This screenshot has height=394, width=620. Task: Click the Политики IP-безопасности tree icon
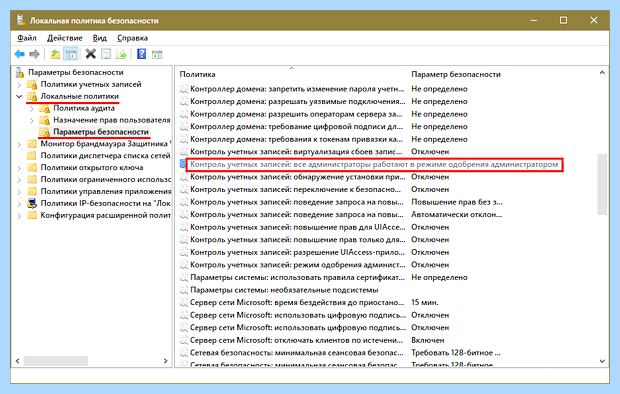coord(32,203)
